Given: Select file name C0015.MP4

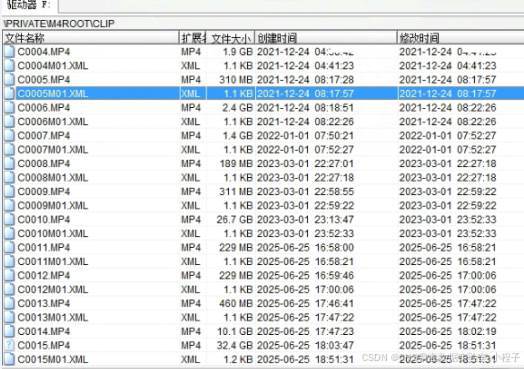Looking at the screenshot, I should pyautogui.click(x=44, y=345).
